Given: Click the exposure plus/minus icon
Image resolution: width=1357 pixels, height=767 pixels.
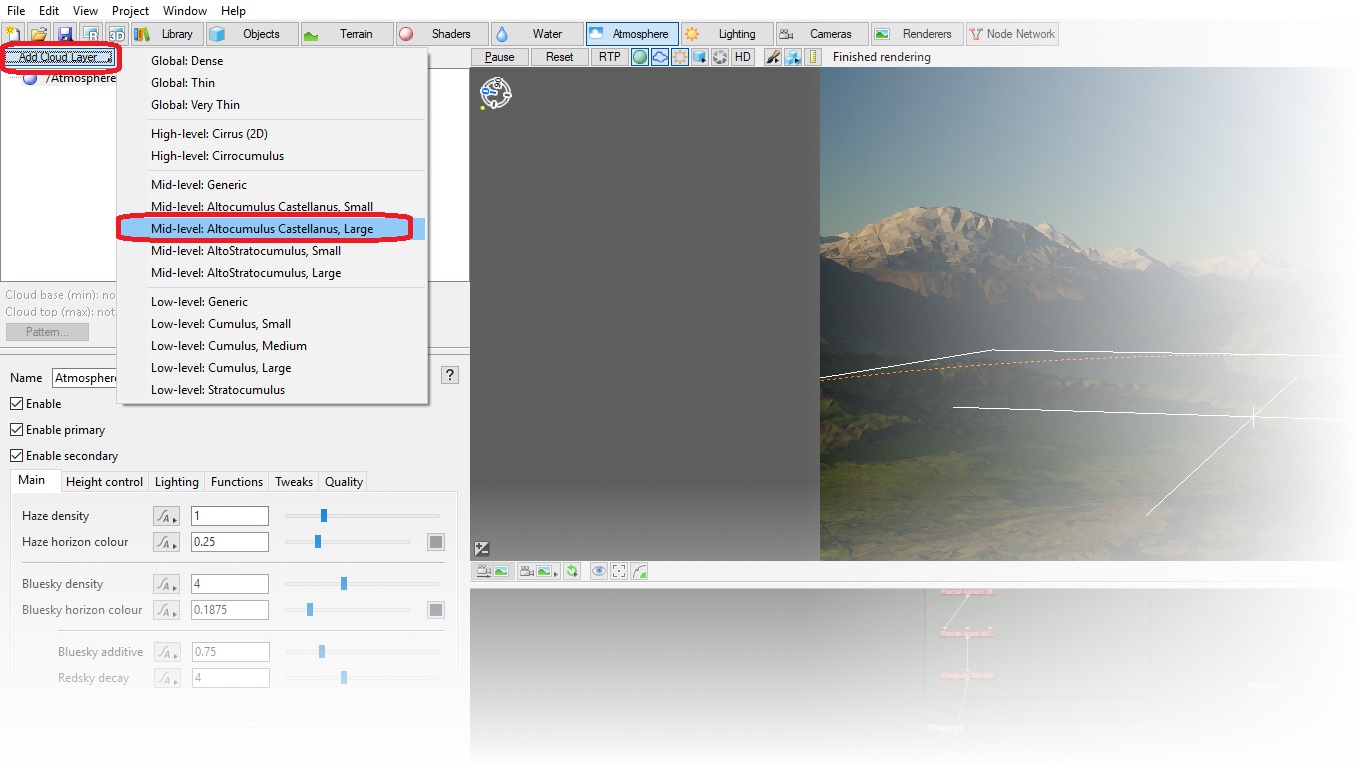Looking at the screenshot, I should point(482,548).
